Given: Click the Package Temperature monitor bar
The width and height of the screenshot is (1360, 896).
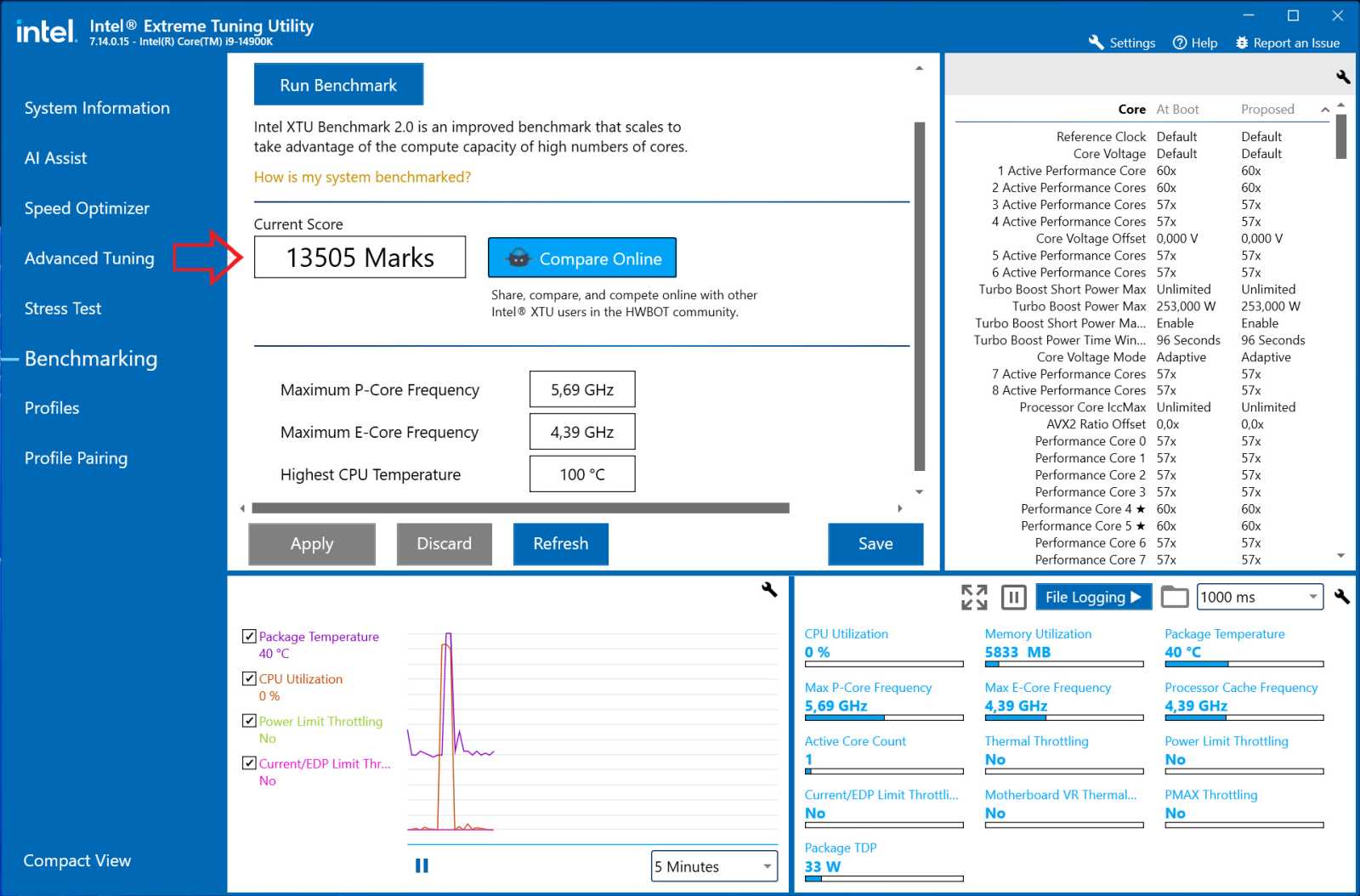Looking at the screenshot, I should 1244,664.
